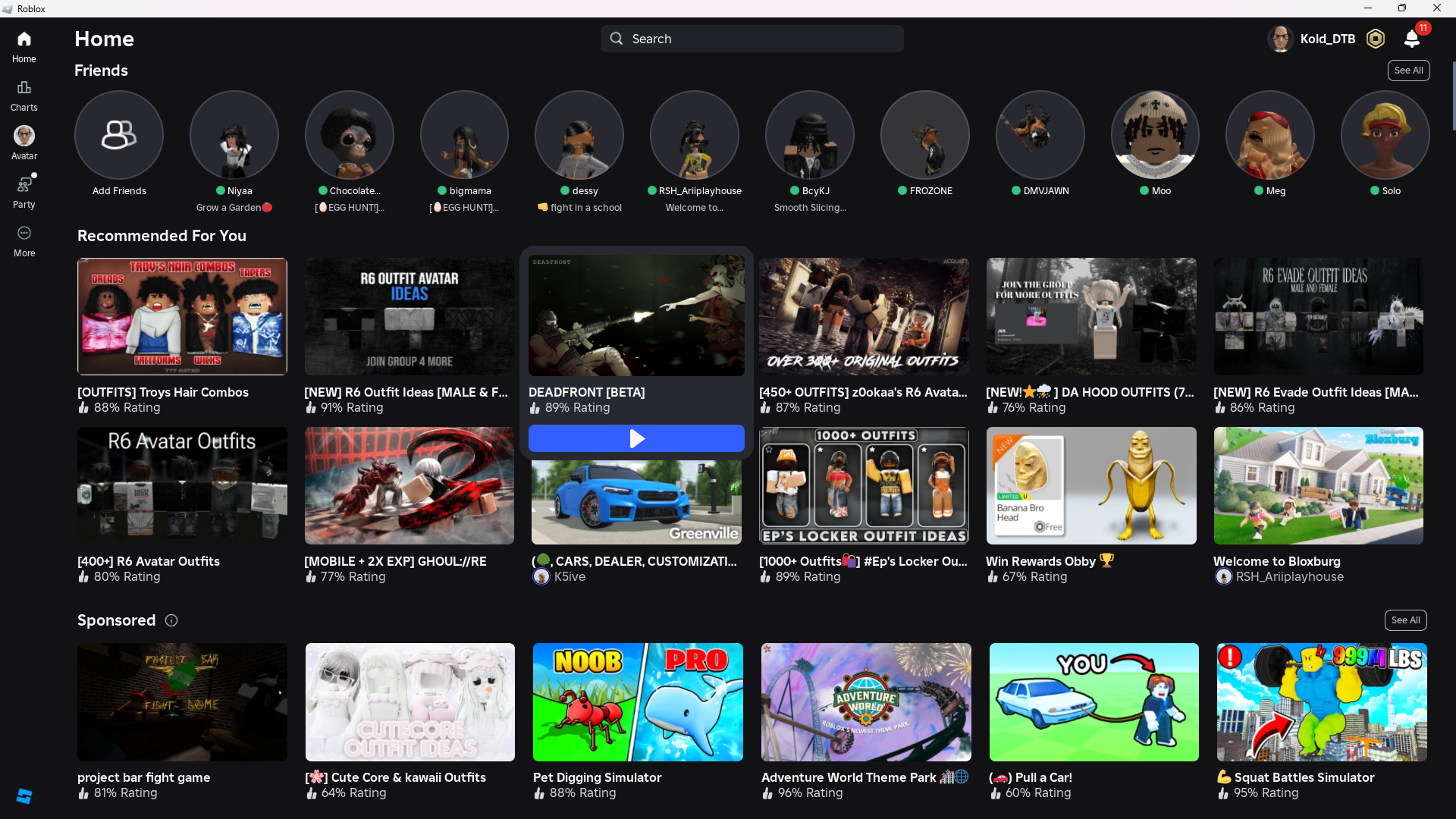Open the Avatar sidebar icon
Screen dimensions: 1456x819
point(24,136)
